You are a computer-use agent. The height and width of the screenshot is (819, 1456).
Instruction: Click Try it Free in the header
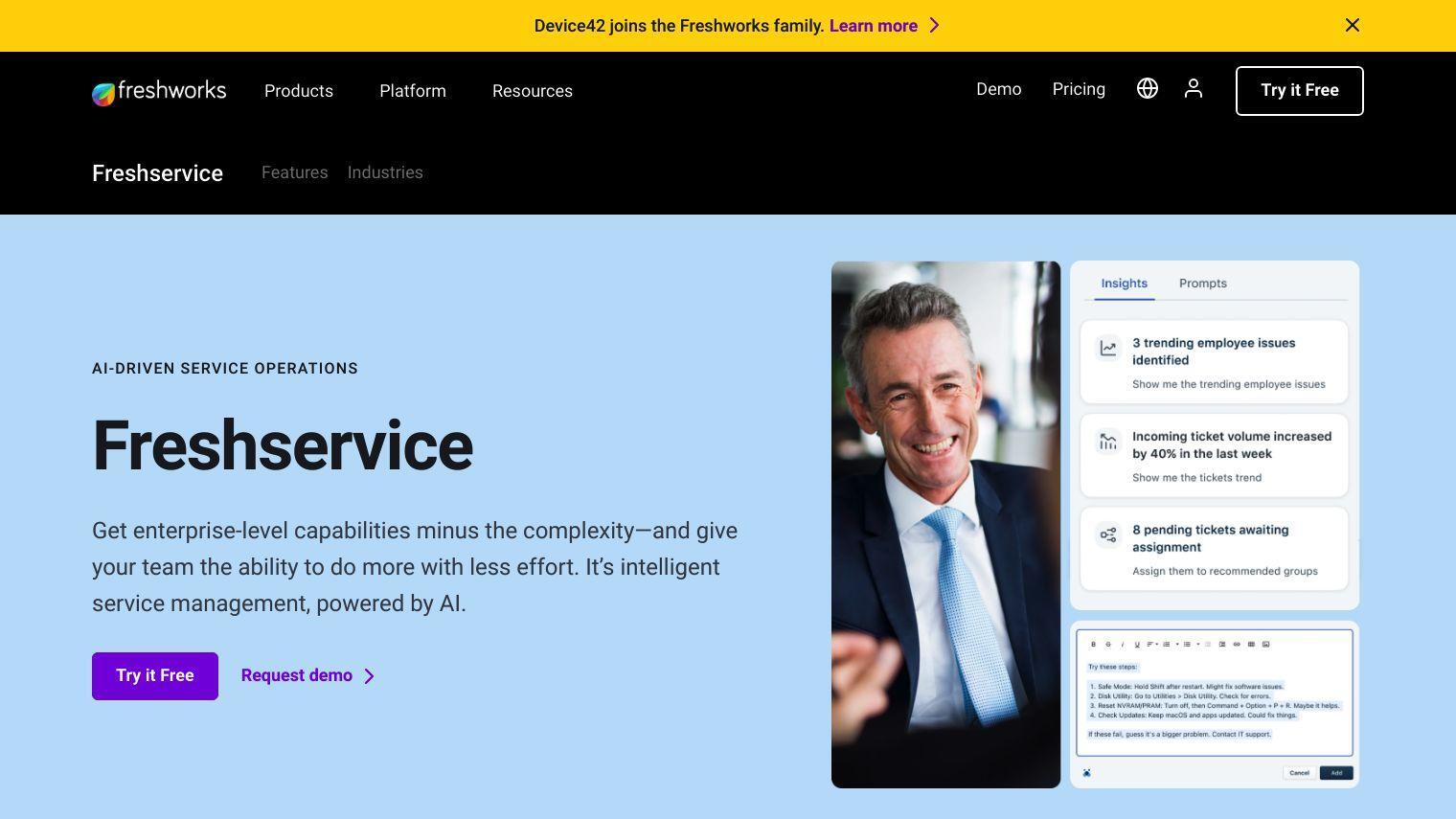coord(1300,91)
